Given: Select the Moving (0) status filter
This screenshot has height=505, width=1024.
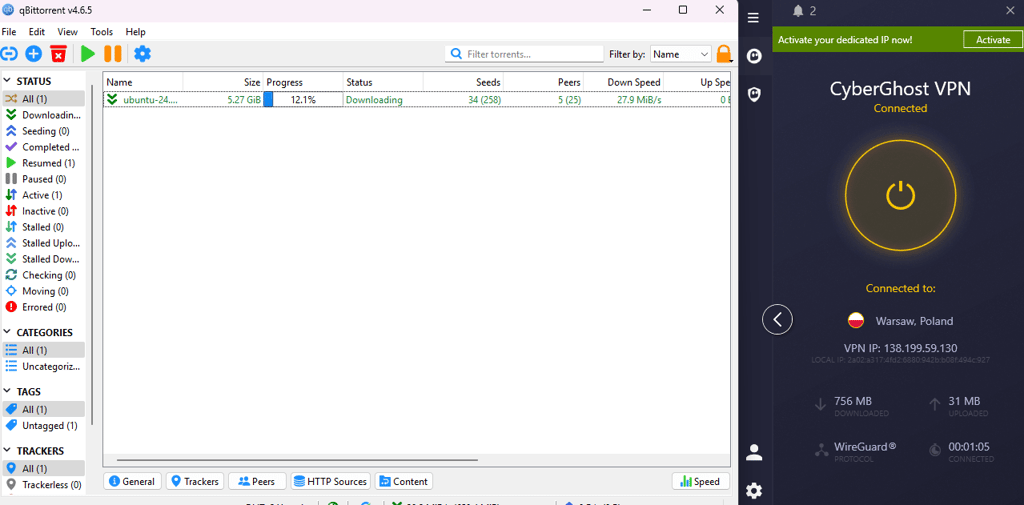Looking at the screenshot, I should pos(43,291).
